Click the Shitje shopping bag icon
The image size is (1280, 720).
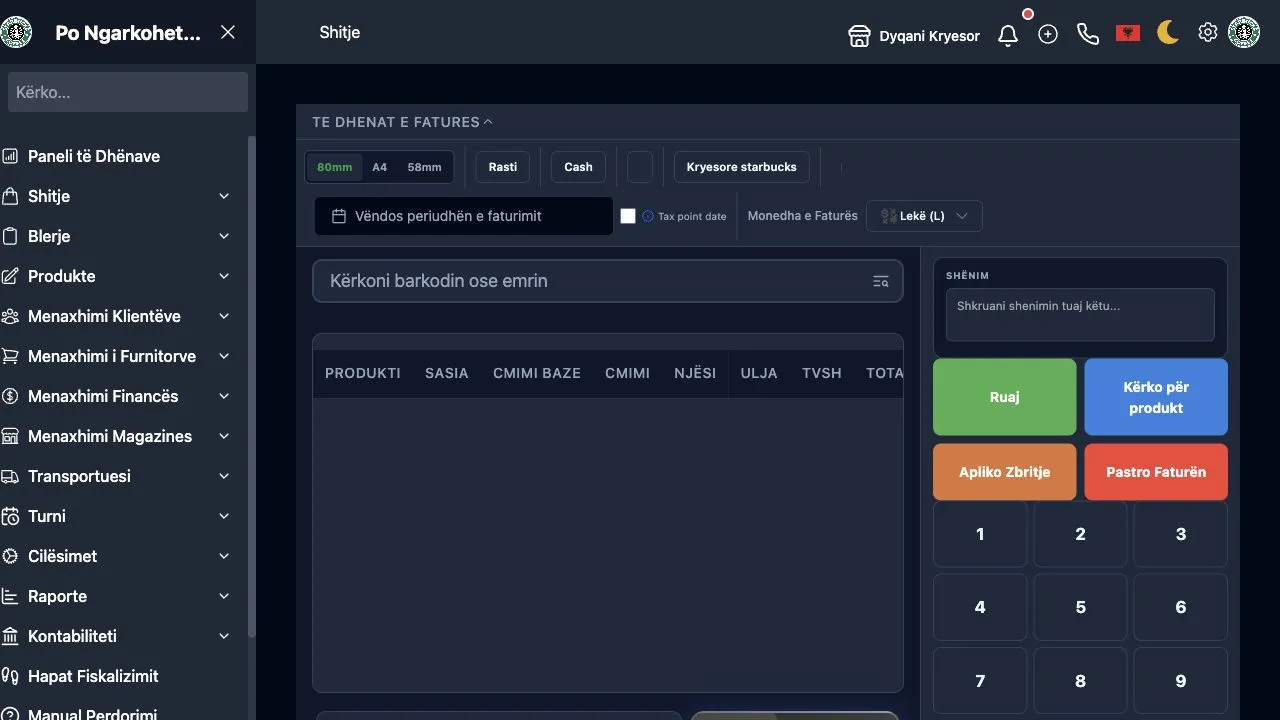[x=11, y=196]
